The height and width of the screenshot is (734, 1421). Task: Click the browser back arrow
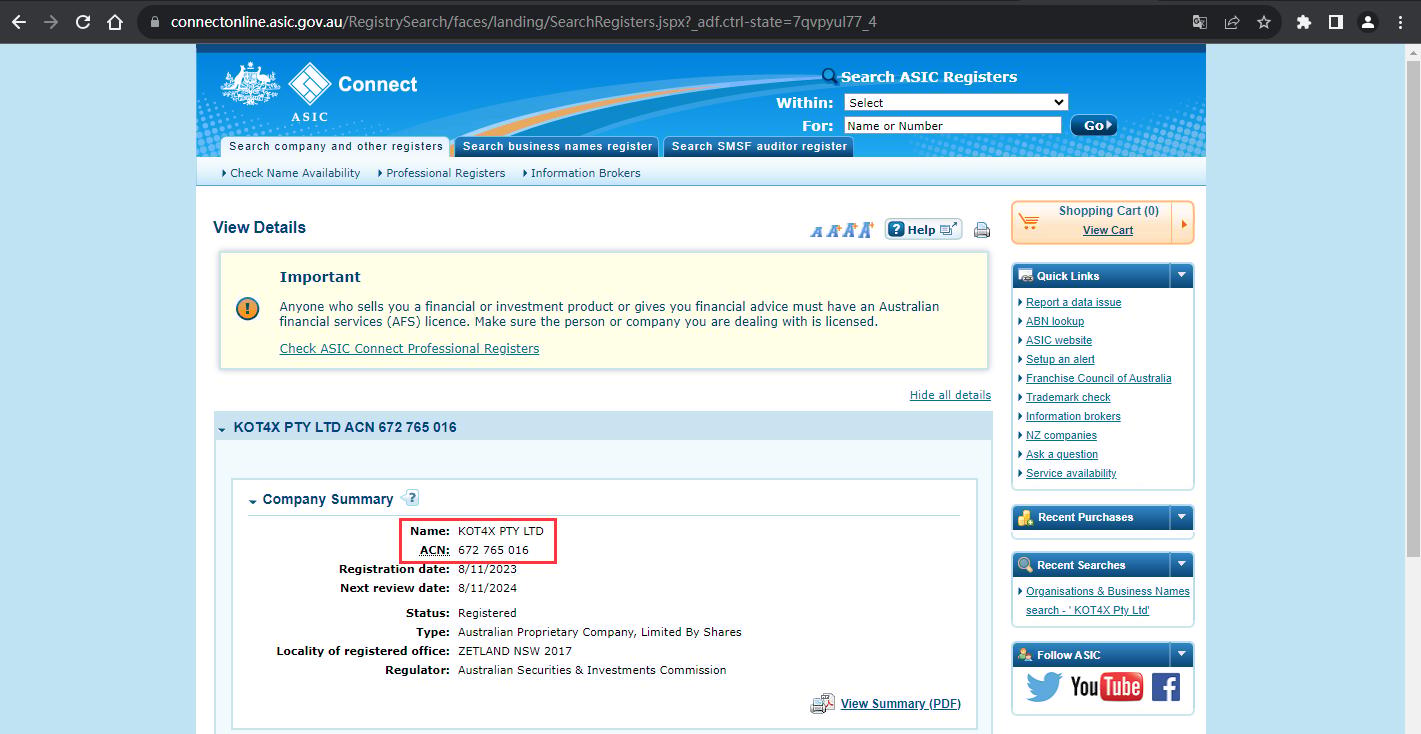coord(19,22)
